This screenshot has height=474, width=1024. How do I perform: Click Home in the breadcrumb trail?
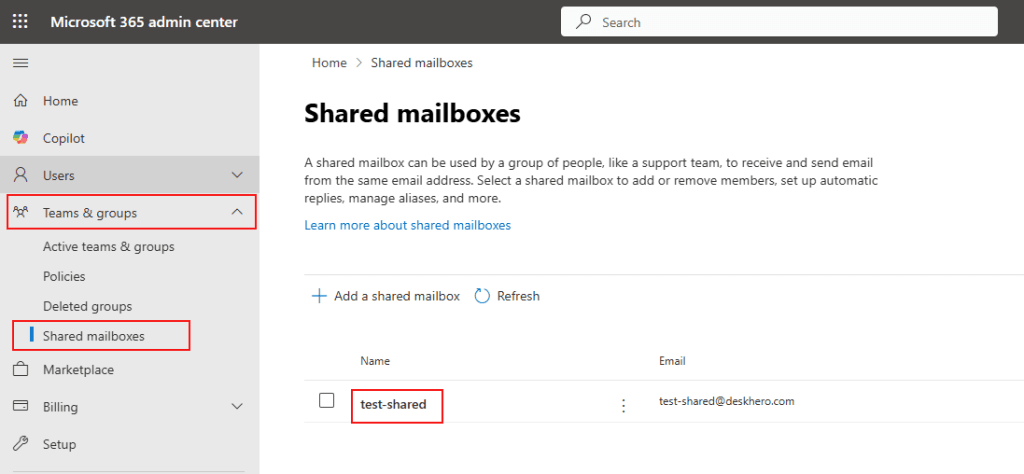(329, 63)
